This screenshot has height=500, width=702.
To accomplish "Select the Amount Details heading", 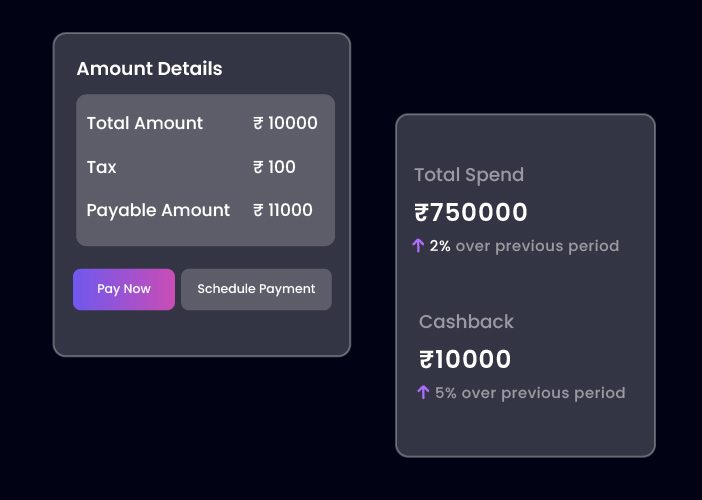I will coord(149,69).
